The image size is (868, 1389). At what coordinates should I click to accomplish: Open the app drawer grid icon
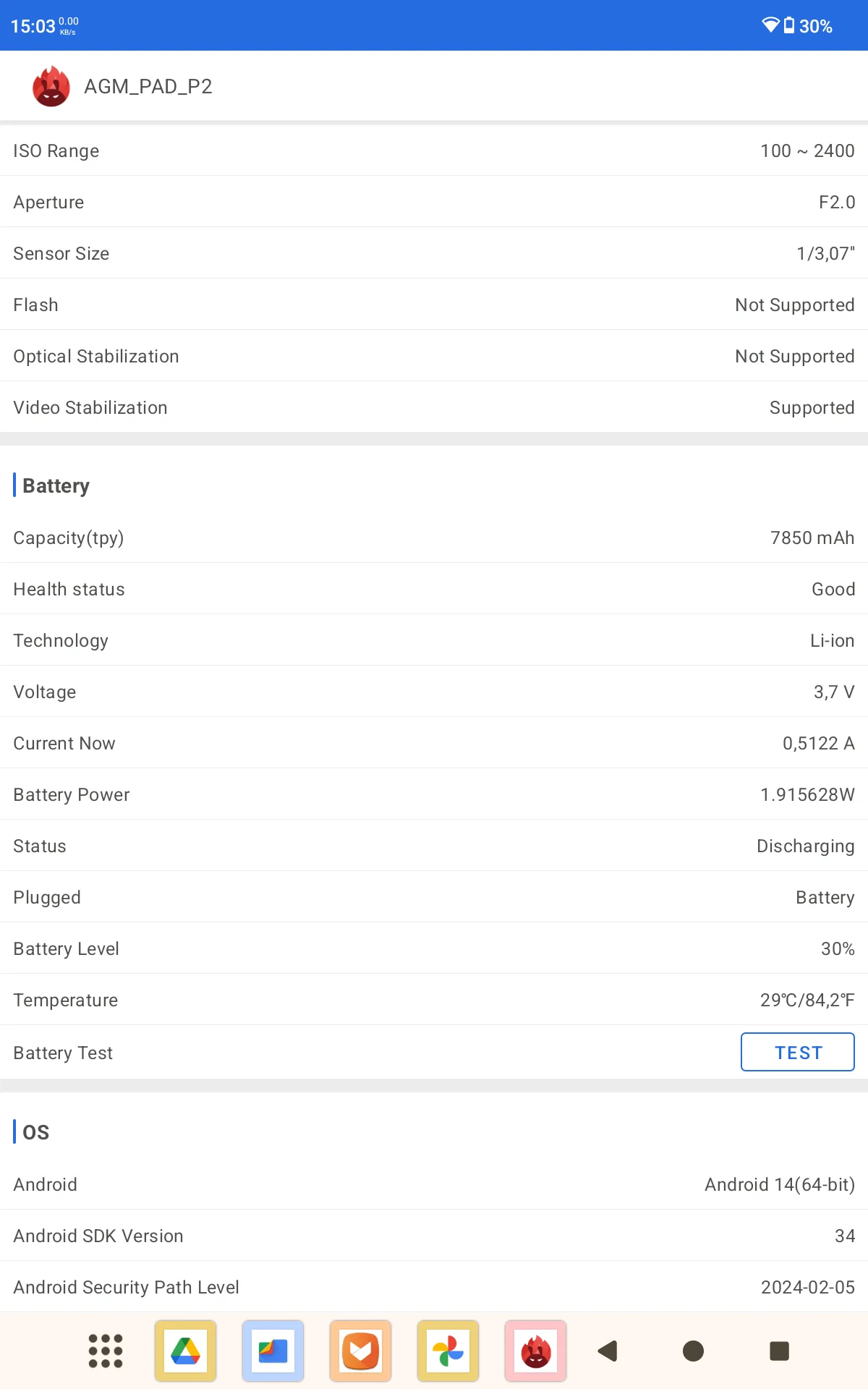106,1351
